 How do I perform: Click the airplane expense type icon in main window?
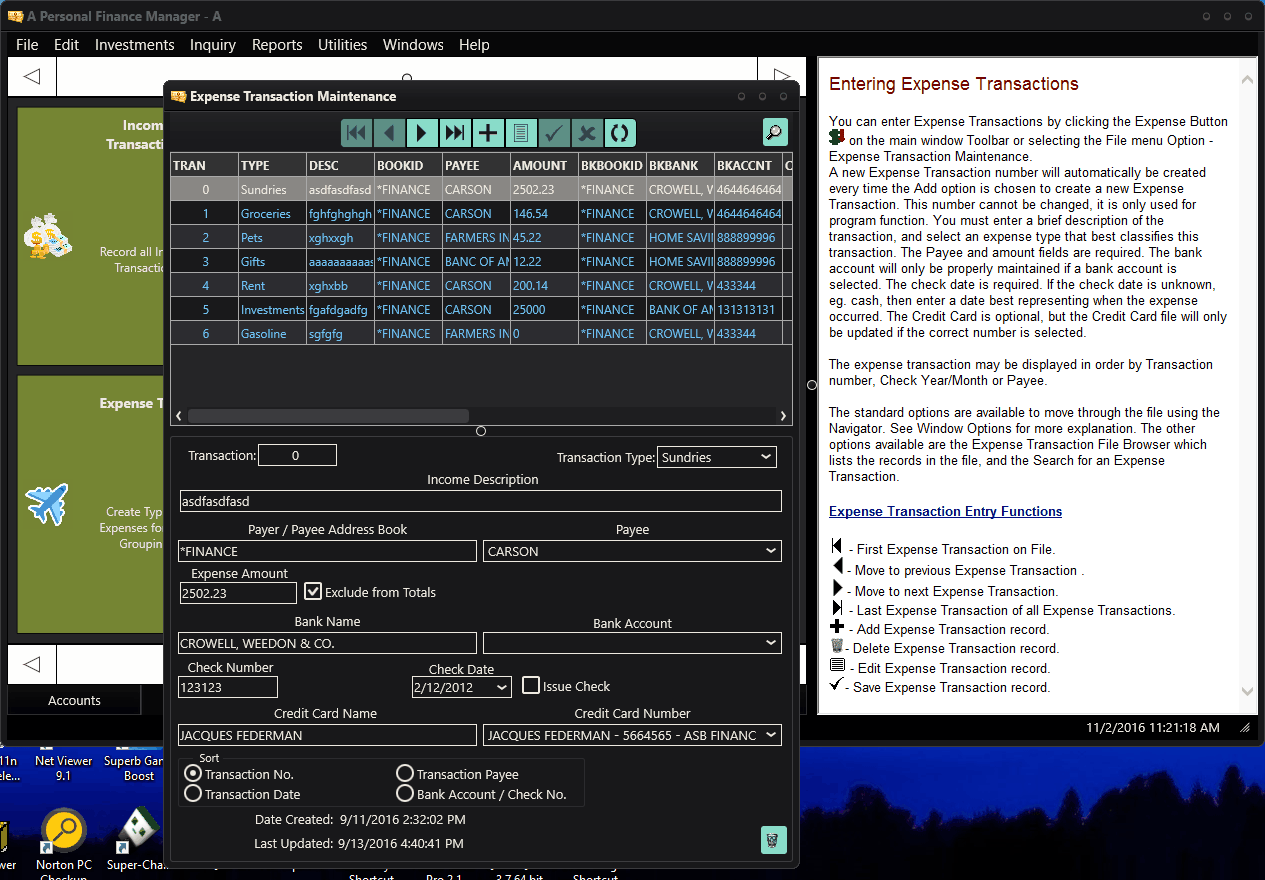[x=47, y=502]
